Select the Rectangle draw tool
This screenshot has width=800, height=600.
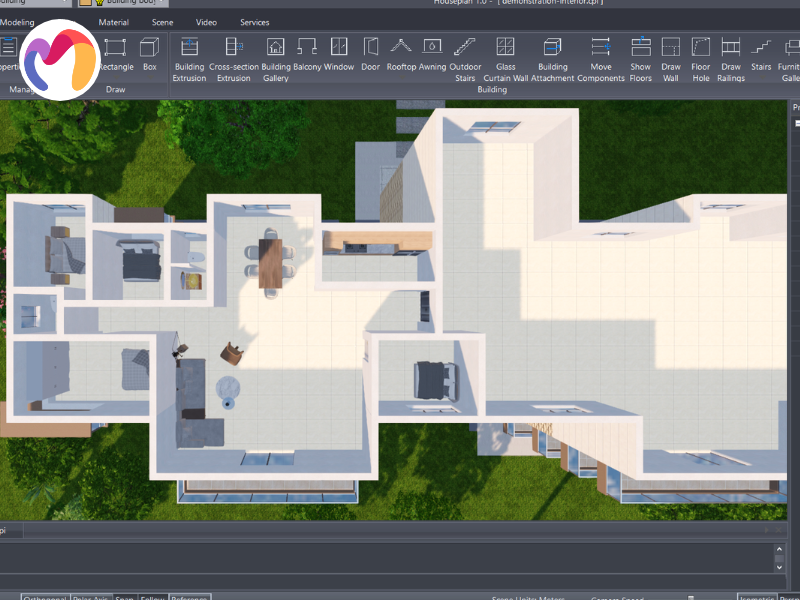pos(116,53)
